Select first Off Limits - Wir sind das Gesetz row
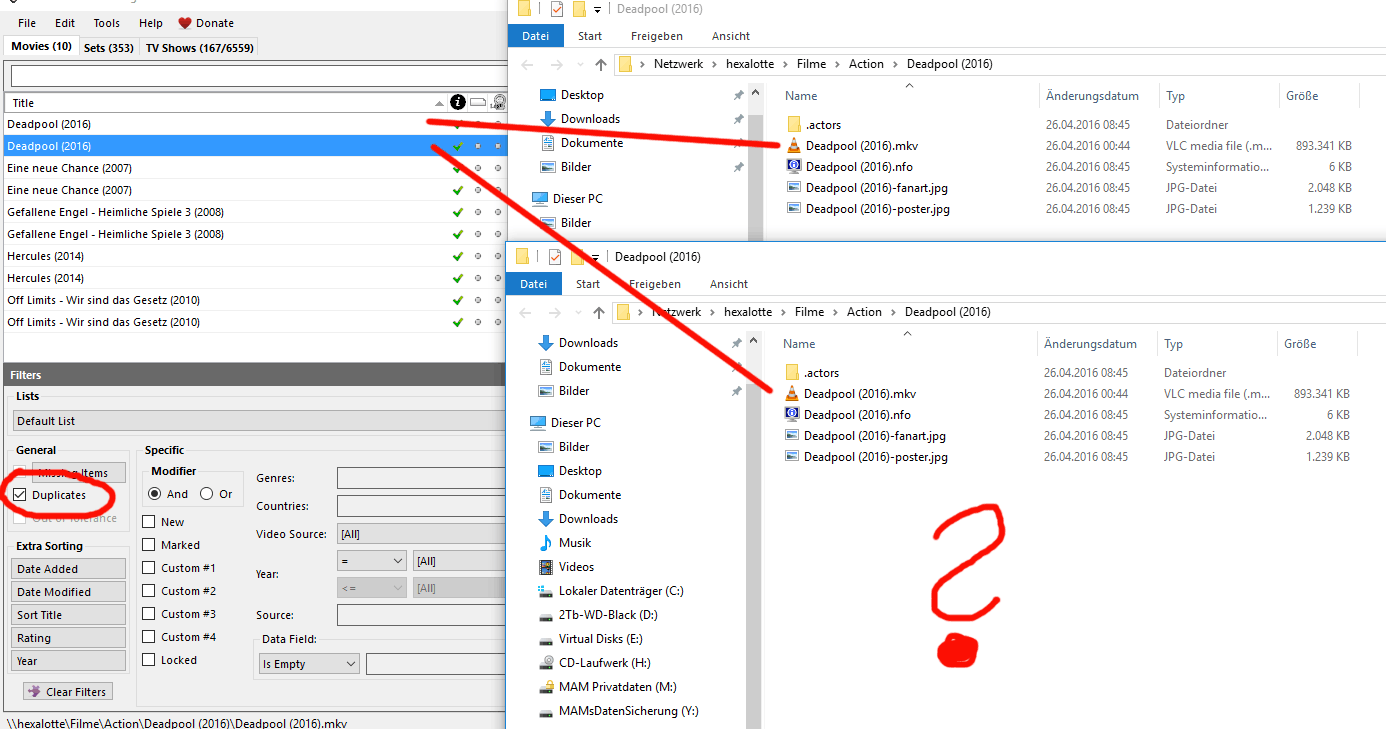The width and height of the screenshot is (1386, 729). pos(255,300)
